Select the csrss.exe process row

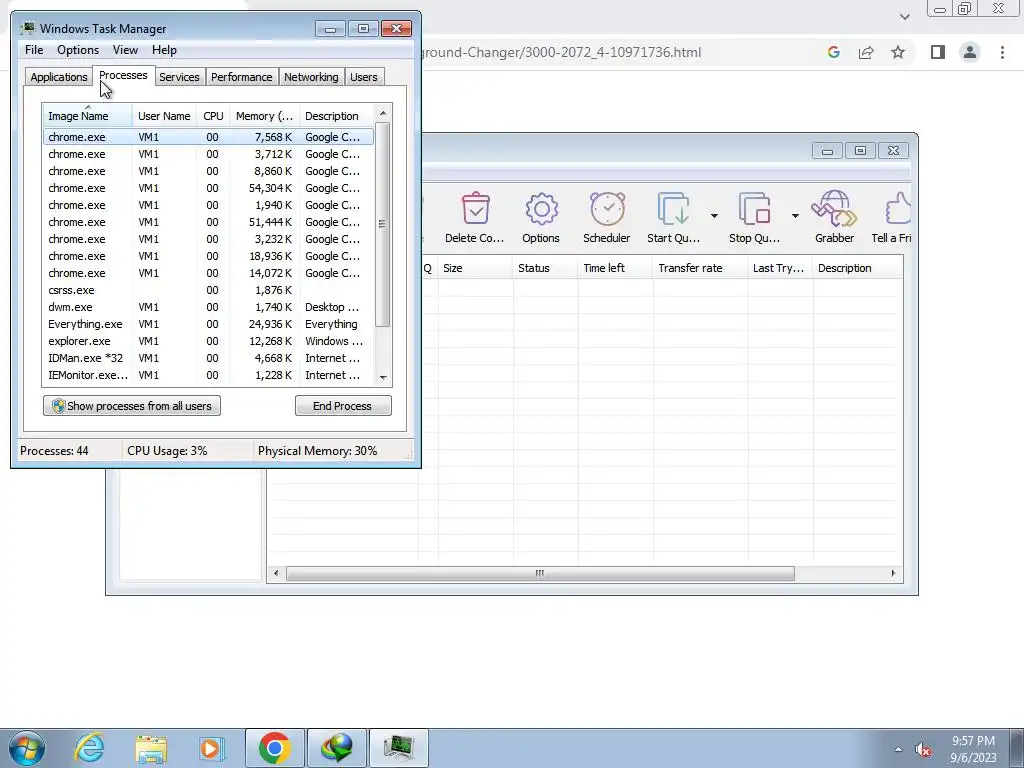click(208, 290)
